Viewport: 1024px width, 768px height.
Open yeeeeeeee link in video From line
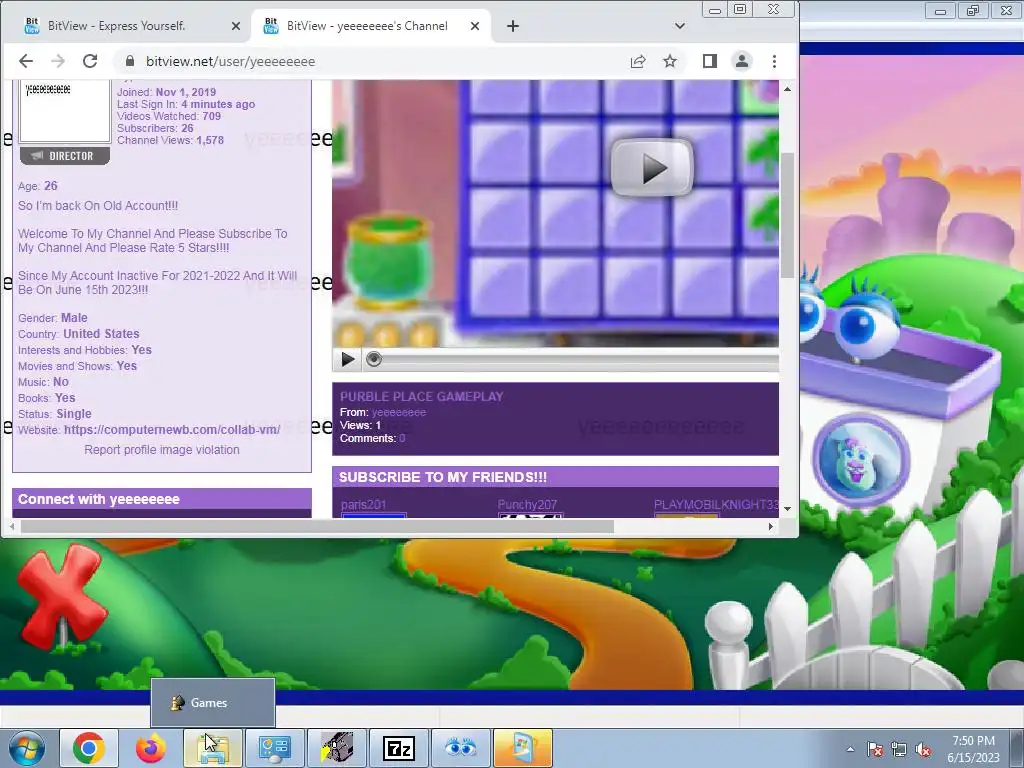coord(398,412)
